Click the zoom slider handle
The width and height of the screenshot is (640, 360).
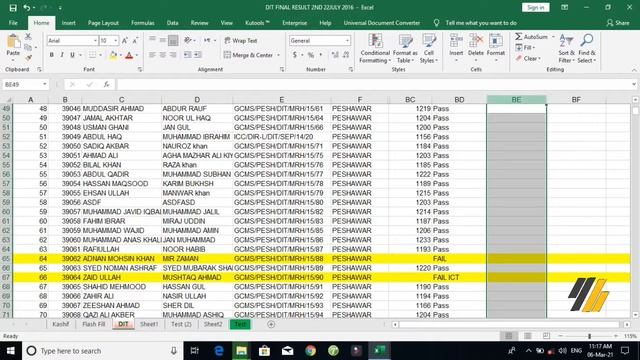coord(589,336)
